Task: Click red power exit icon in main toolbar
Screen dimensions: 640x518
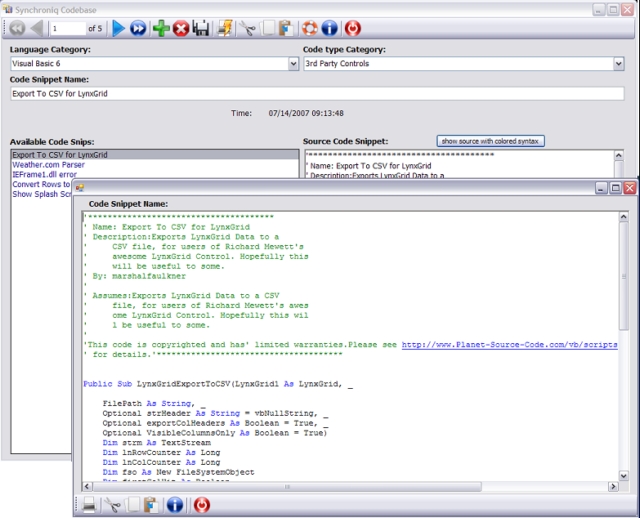Action: 353,28
